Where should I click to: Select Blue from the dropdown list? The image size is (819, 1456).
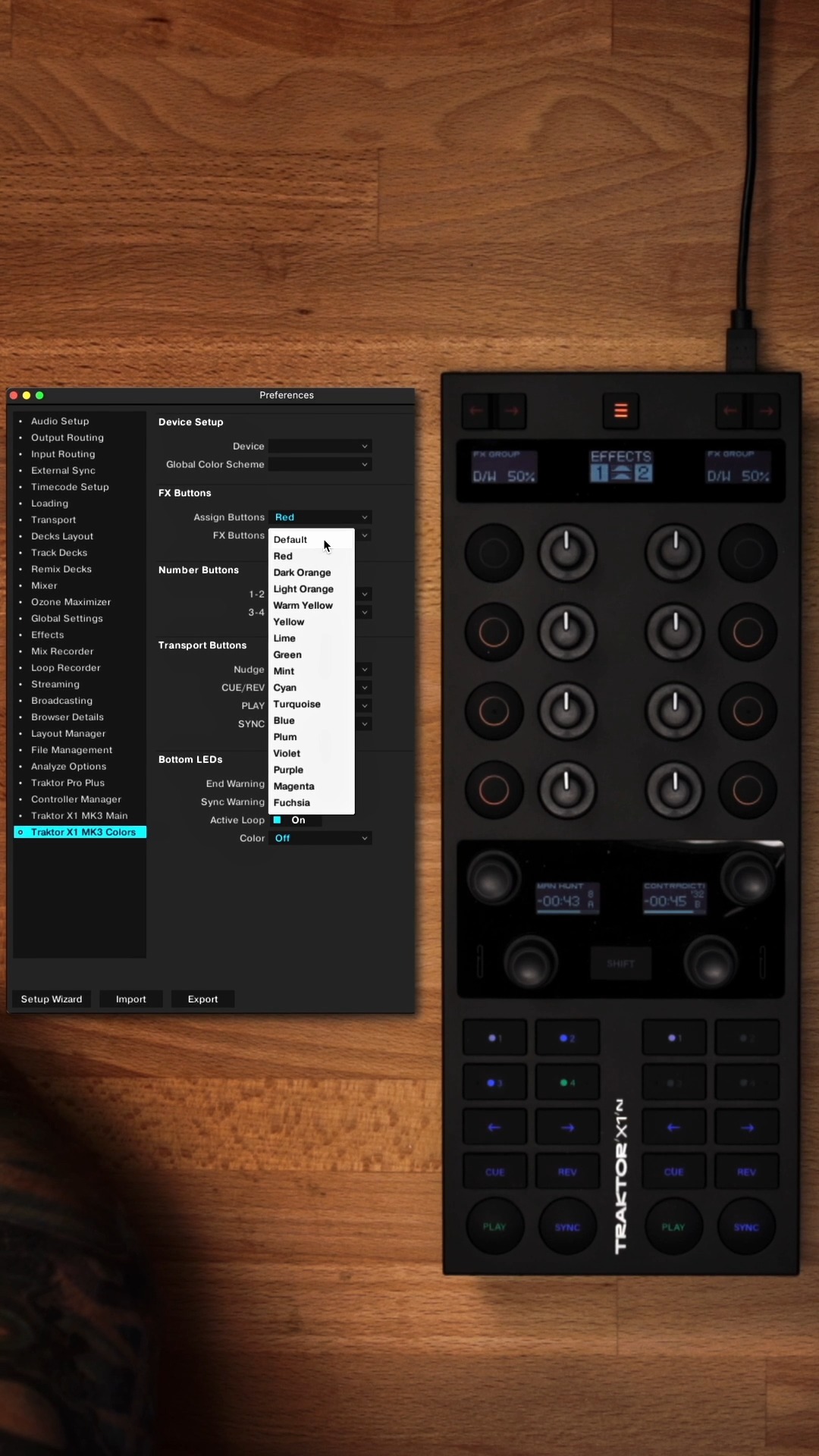(312, 720)
